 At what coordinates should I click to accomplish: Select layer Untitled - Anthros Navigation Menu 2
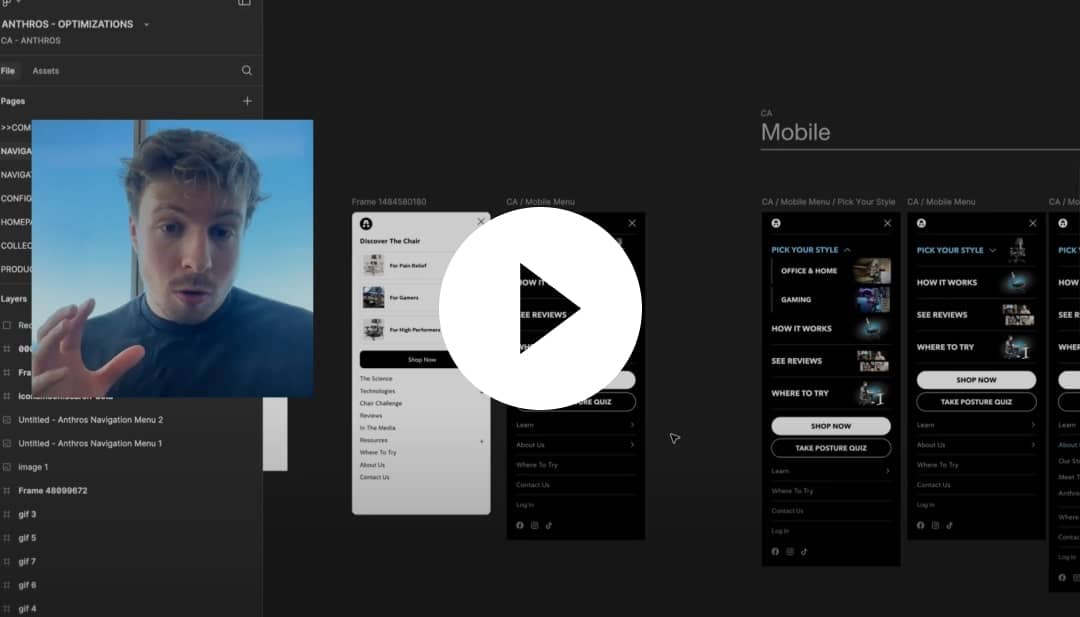90,419
